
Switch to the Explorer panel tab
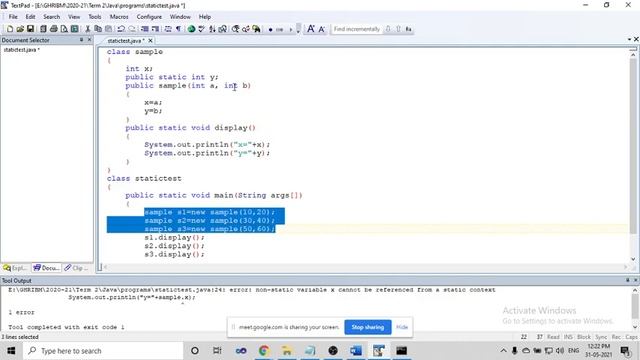16,268
